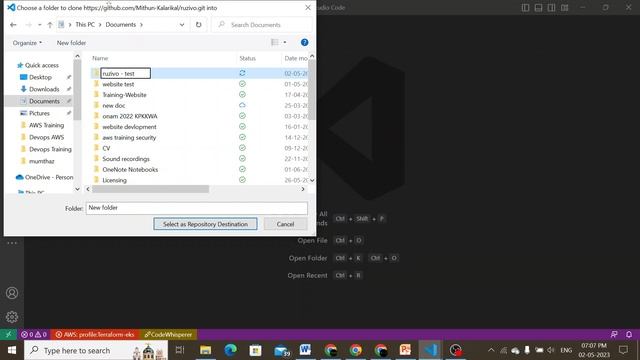Screen dimensions: 640x360
Task: Customize layout icon in title bar
Action: (564, 7)
